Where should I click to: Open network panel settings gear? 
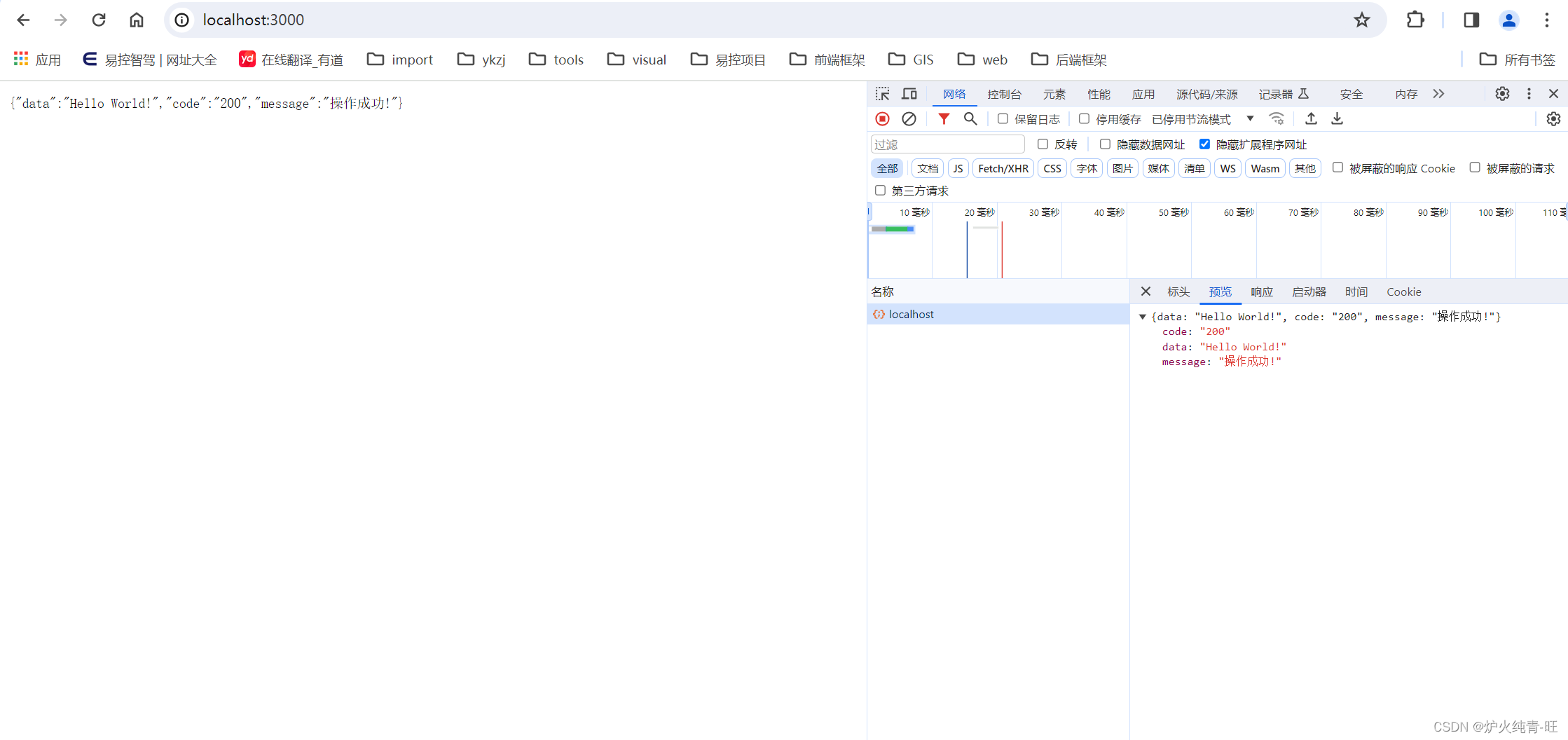1553,119
